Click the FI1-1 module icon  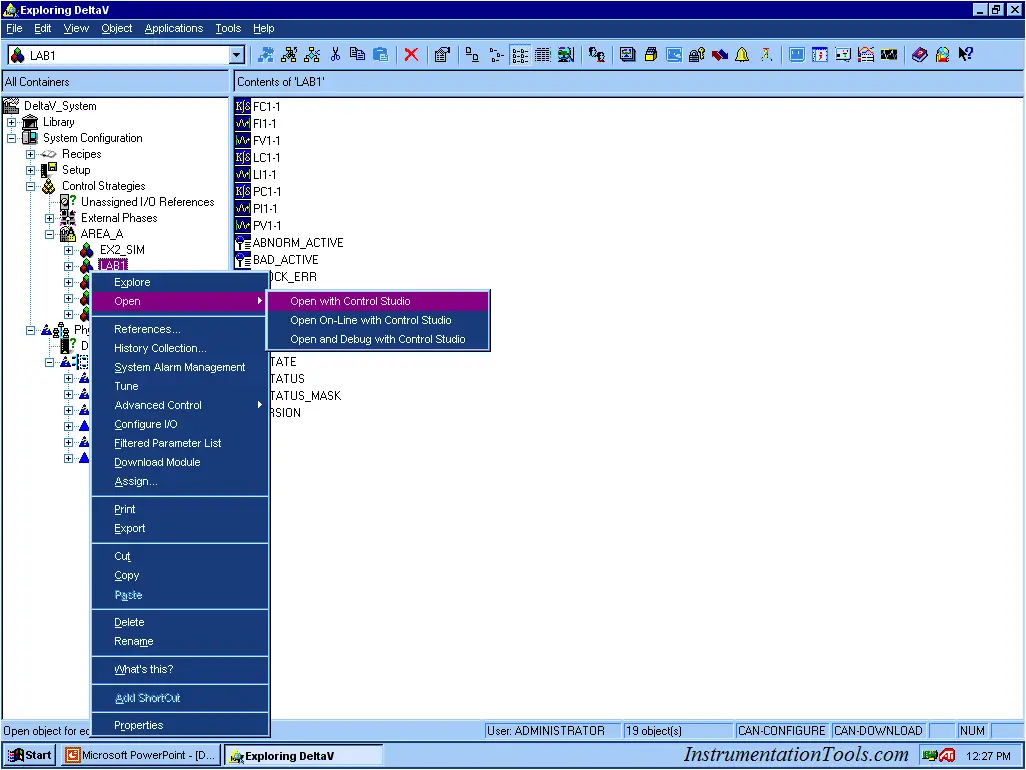coord(243,124)
